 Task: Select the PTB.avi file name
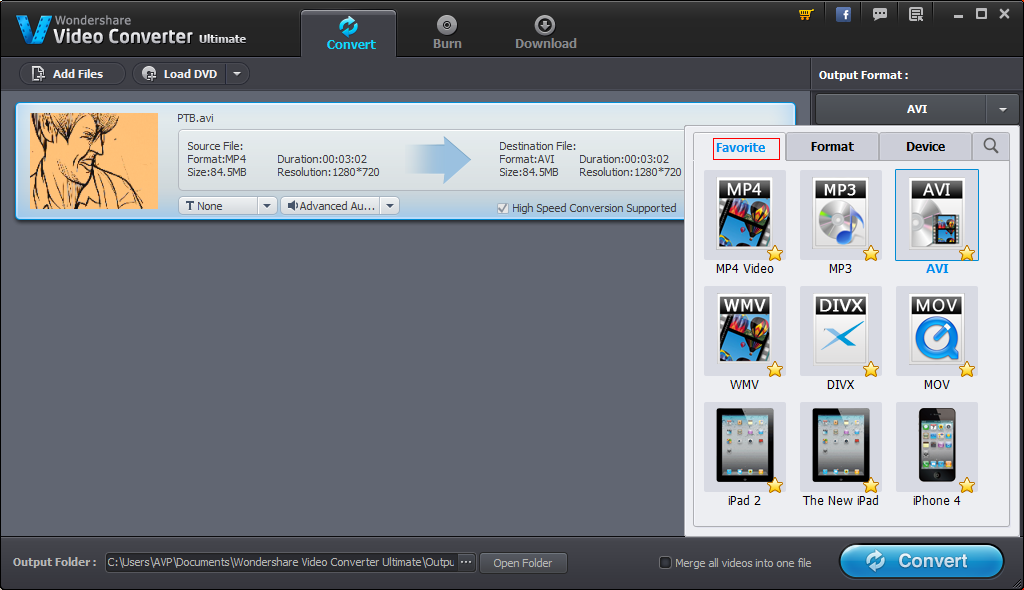pos(195,118)
